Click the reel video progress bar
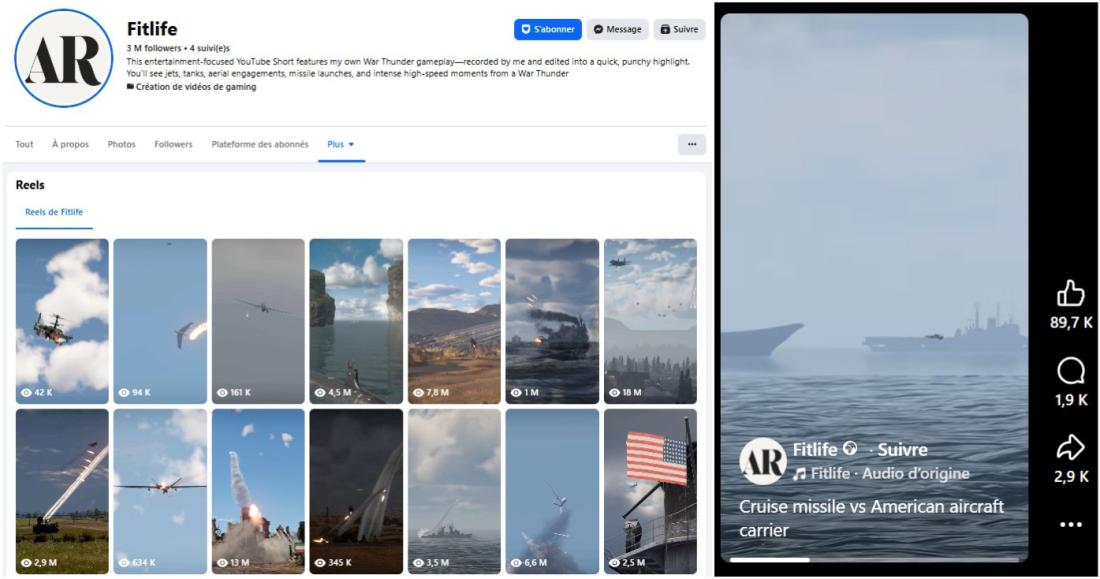This screenshot has height=579, width=1100. pyautogui.click(x=875, y=560)
